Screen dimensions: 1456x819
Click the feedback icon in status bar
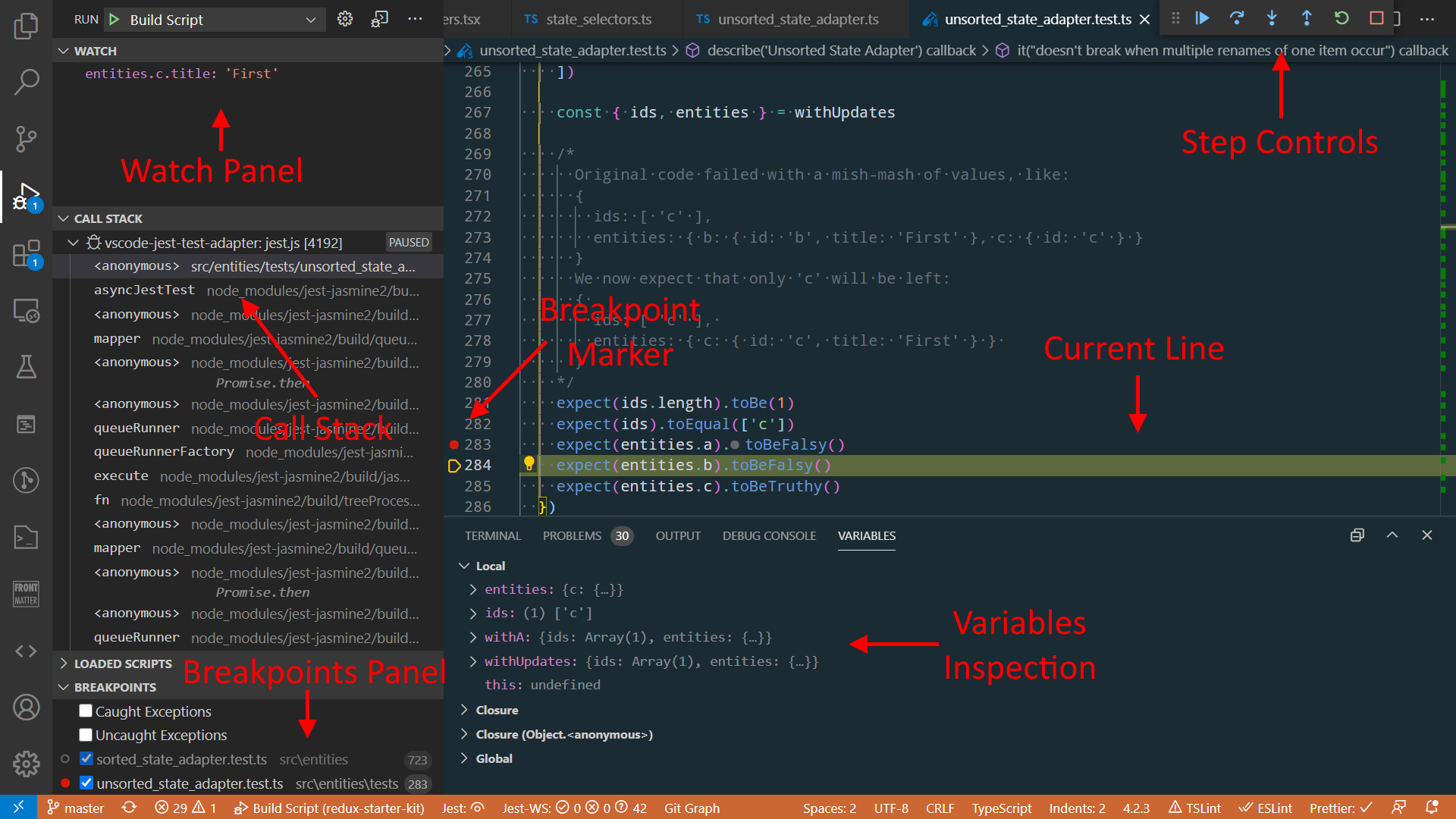pos(1399,808)
